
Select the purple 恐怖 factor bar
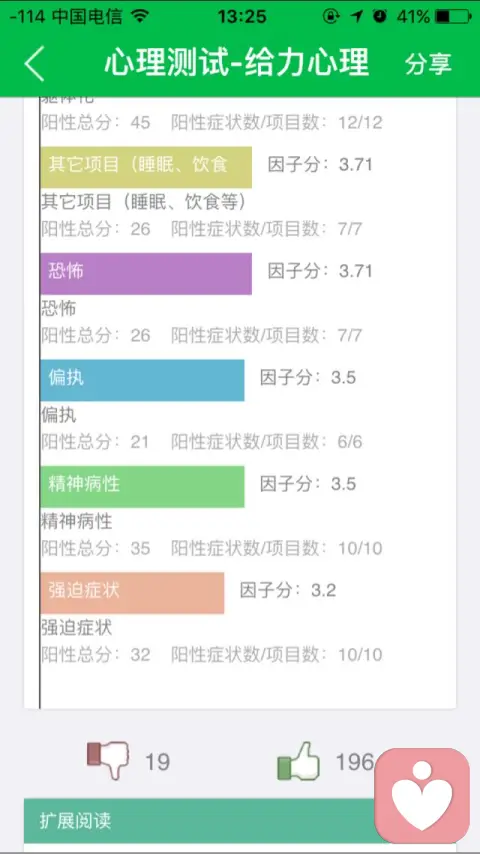pyautogui.click(x=146, y=273)
